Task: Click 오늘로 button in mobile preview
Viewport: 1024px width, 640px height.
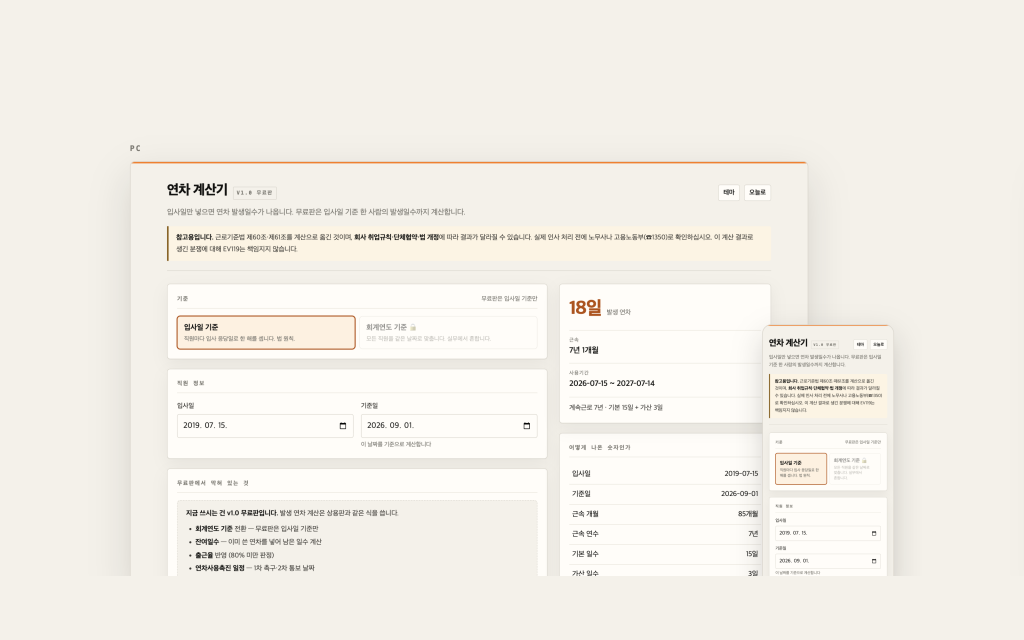Action: coord(878,344)
